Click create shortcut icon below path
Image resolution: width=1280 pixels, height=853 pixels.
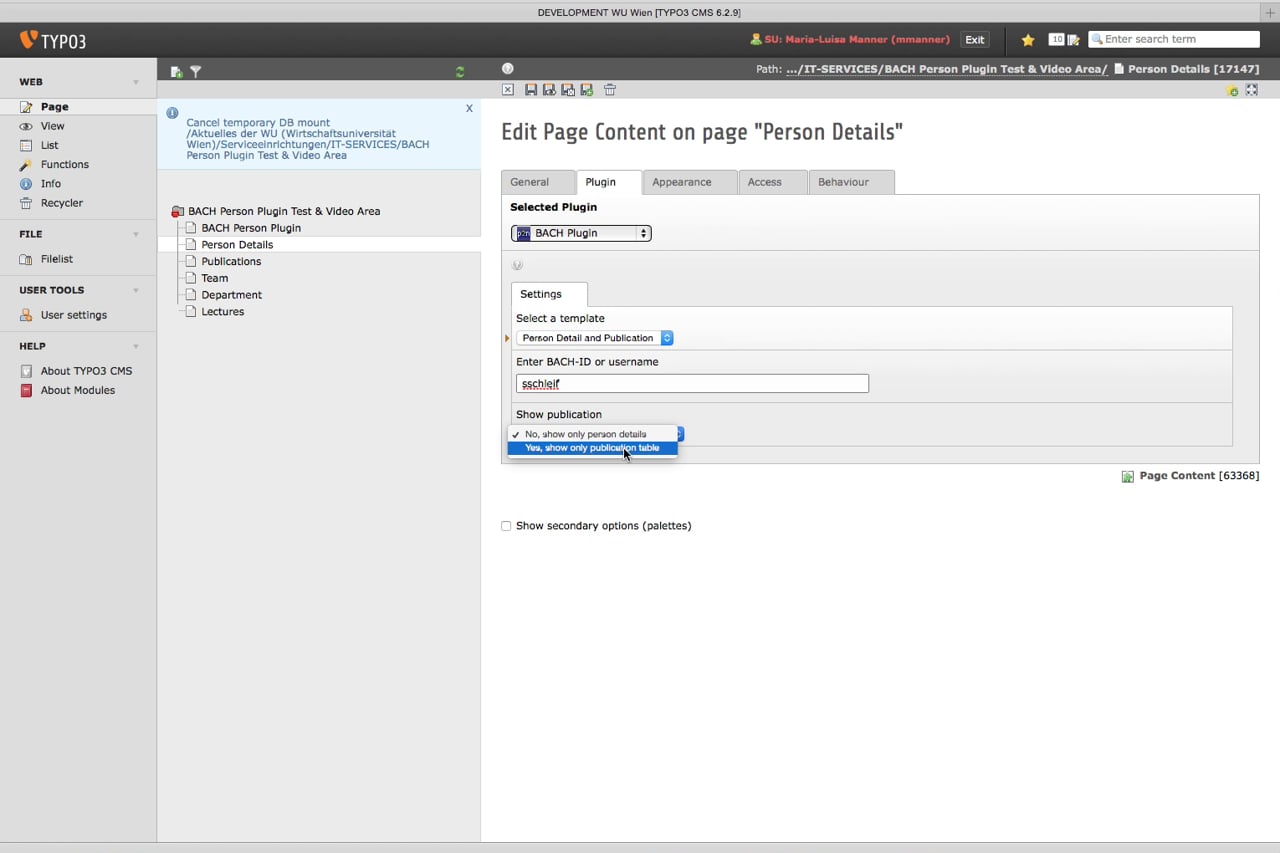(x=1232, y=90)
